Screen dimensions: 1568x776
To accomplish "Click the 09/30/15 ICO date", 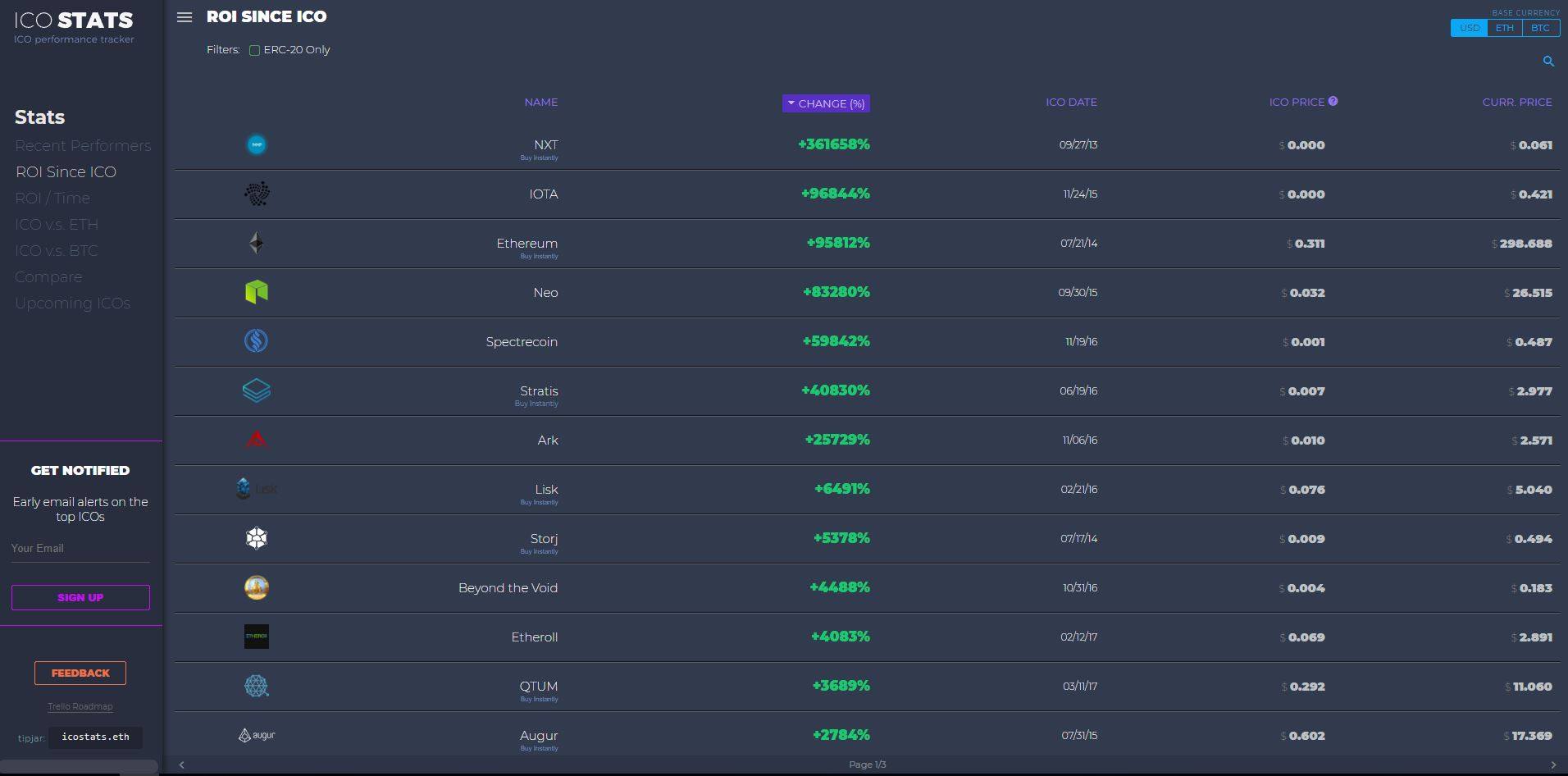I will pyautogui.click(x=1078, y=293).
